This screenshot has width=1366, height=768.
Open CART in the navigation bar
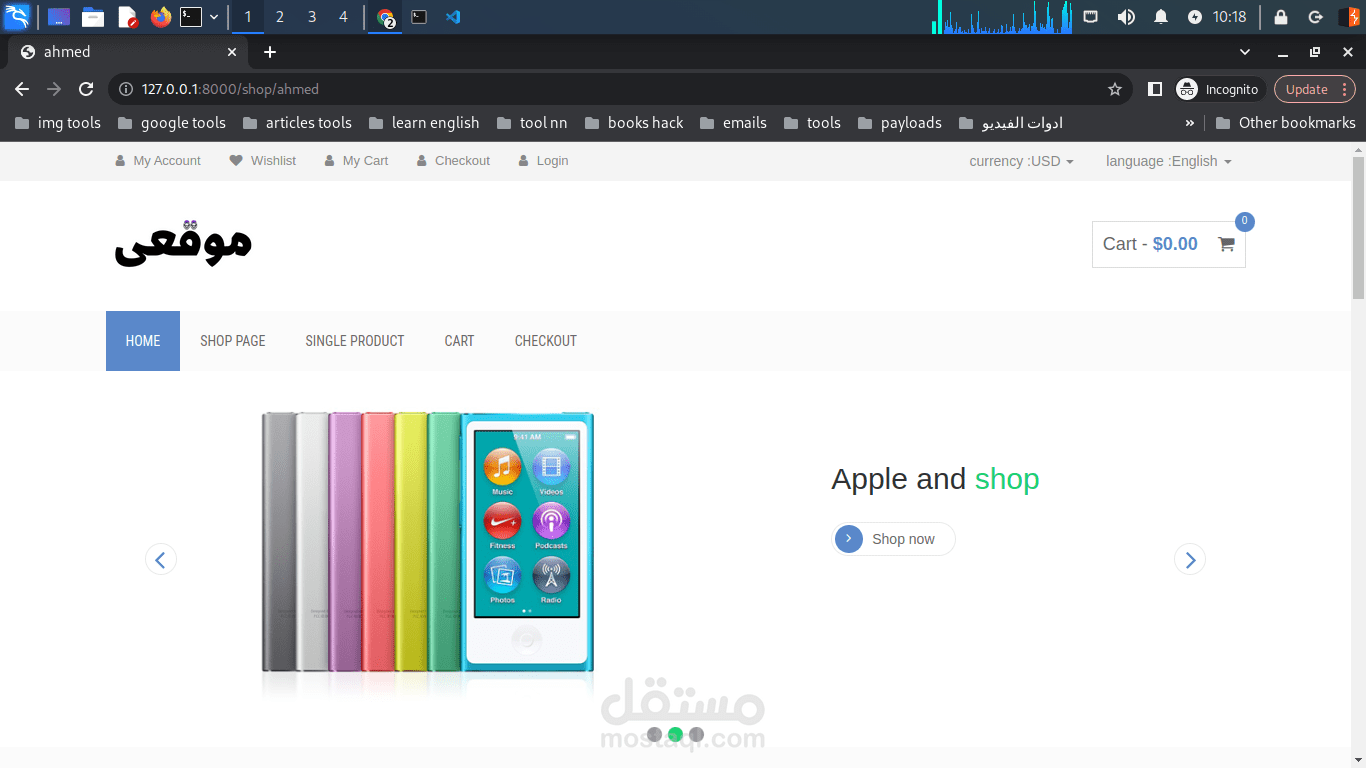tap(459, 341)
